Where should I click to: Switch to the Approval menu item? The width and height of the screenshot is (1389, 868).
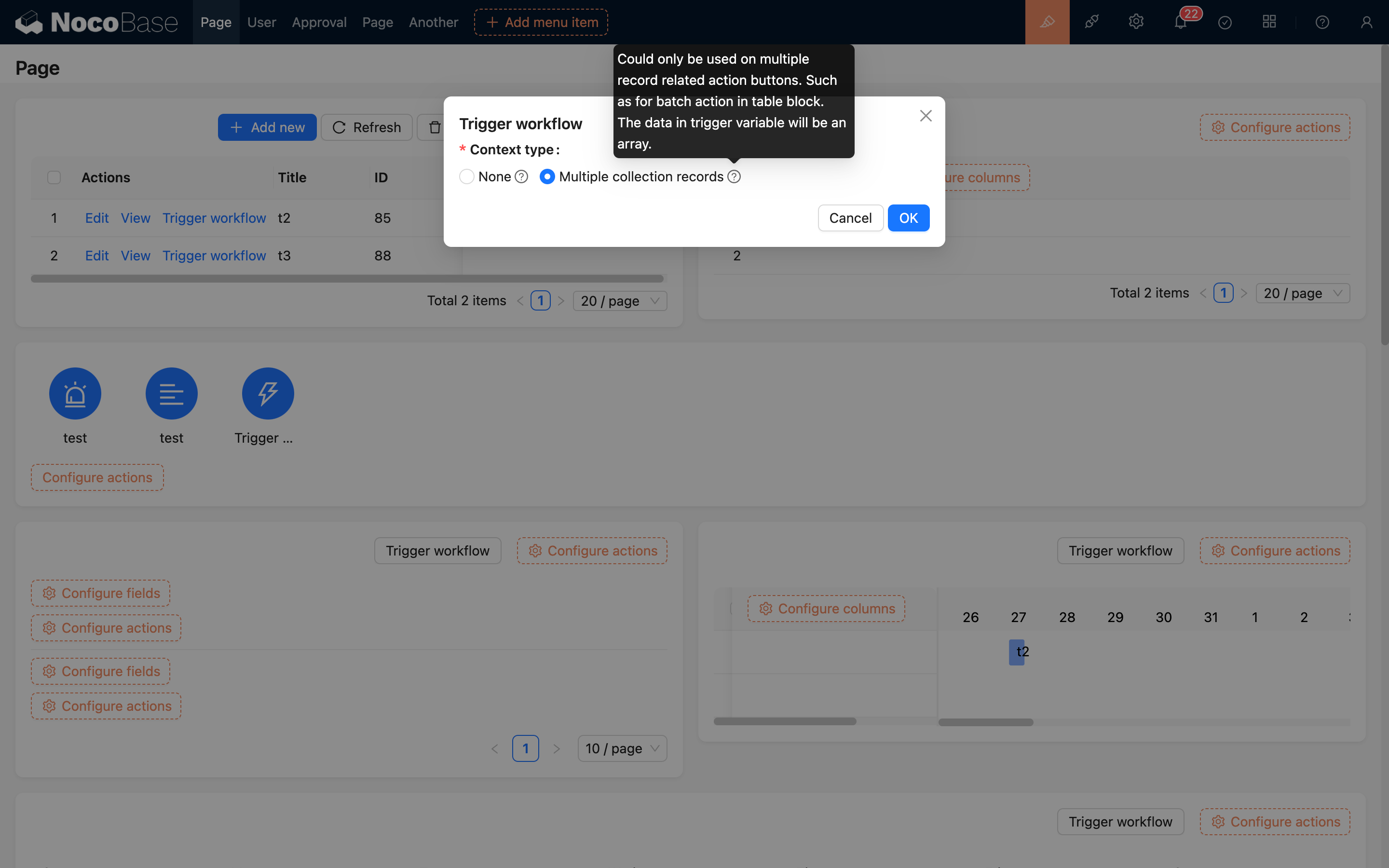319,22
